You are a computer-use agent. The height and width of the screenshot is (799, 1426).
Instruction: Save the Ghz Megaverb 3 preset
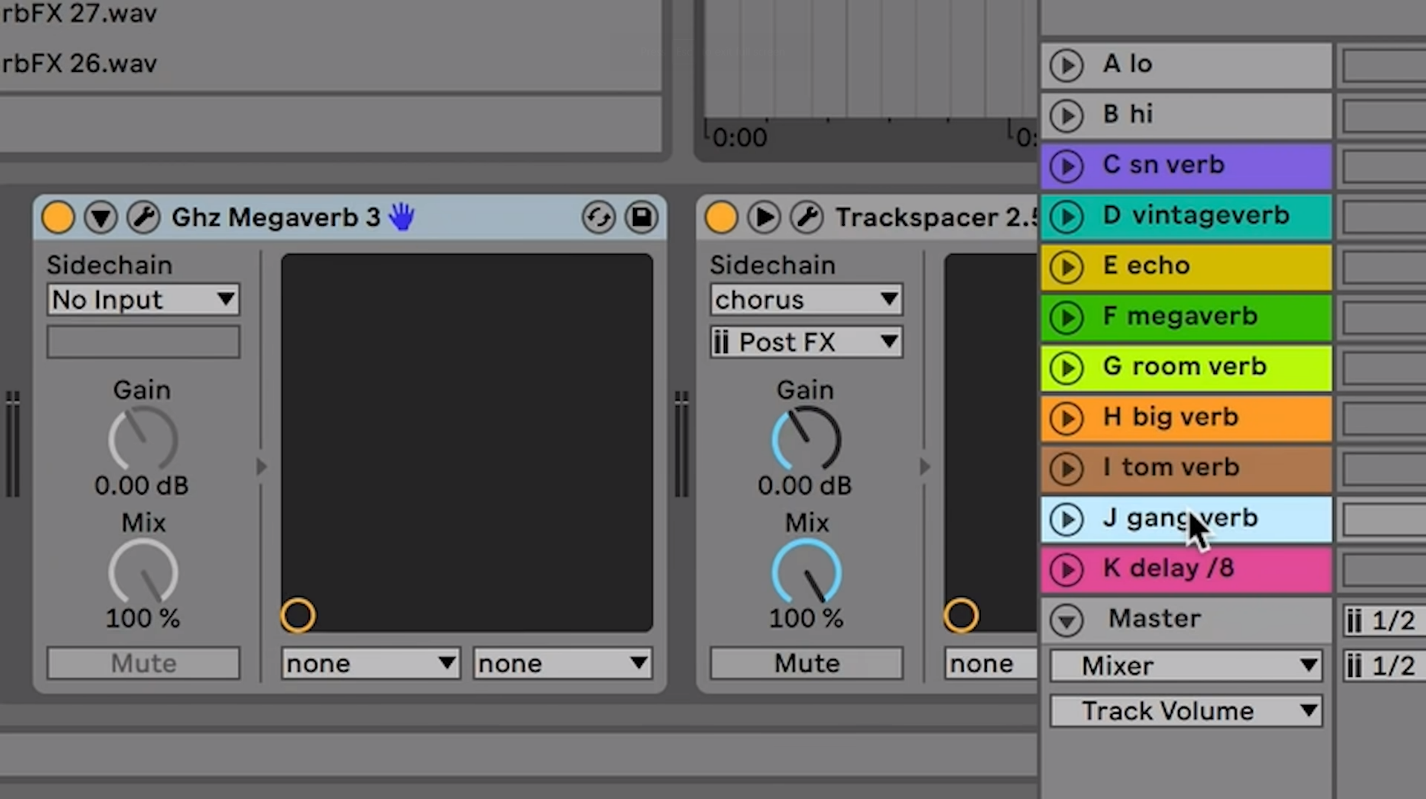(x=641, y=217)
